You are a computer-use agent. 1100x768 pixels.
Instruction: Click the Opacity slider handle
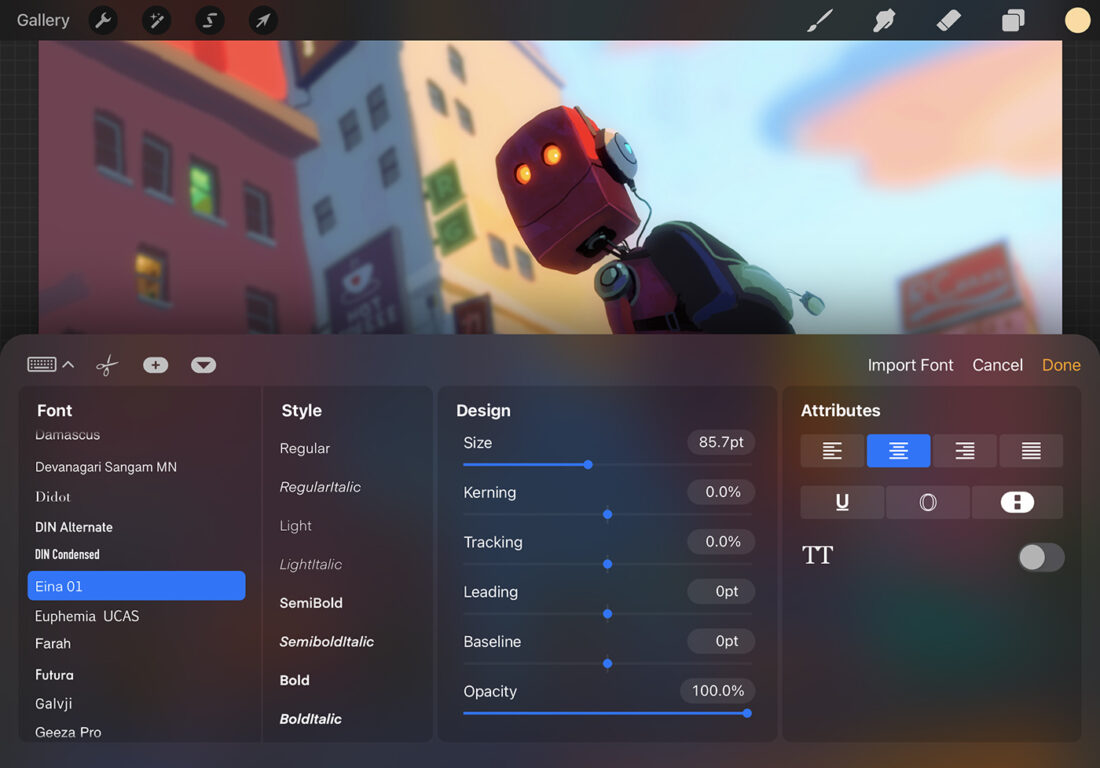(x=746, y=713)
